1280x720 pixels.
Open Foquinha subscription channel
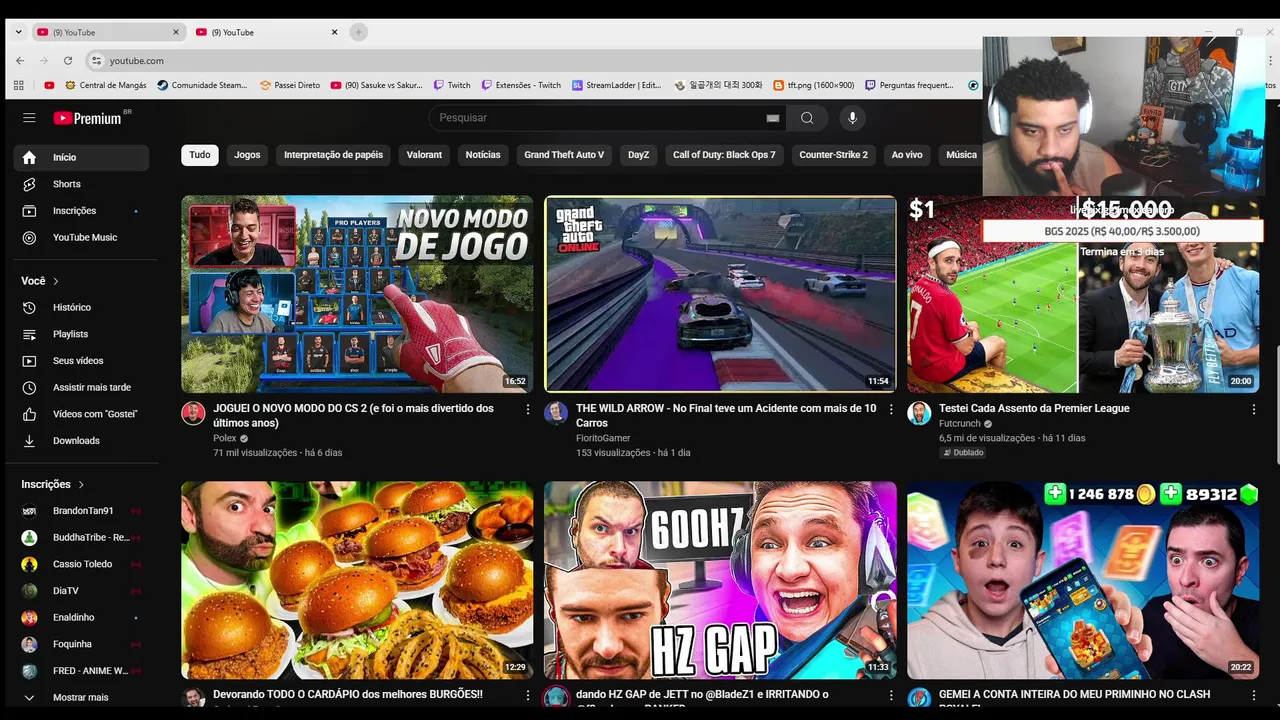pyautogui.click(x=81, y=644)
